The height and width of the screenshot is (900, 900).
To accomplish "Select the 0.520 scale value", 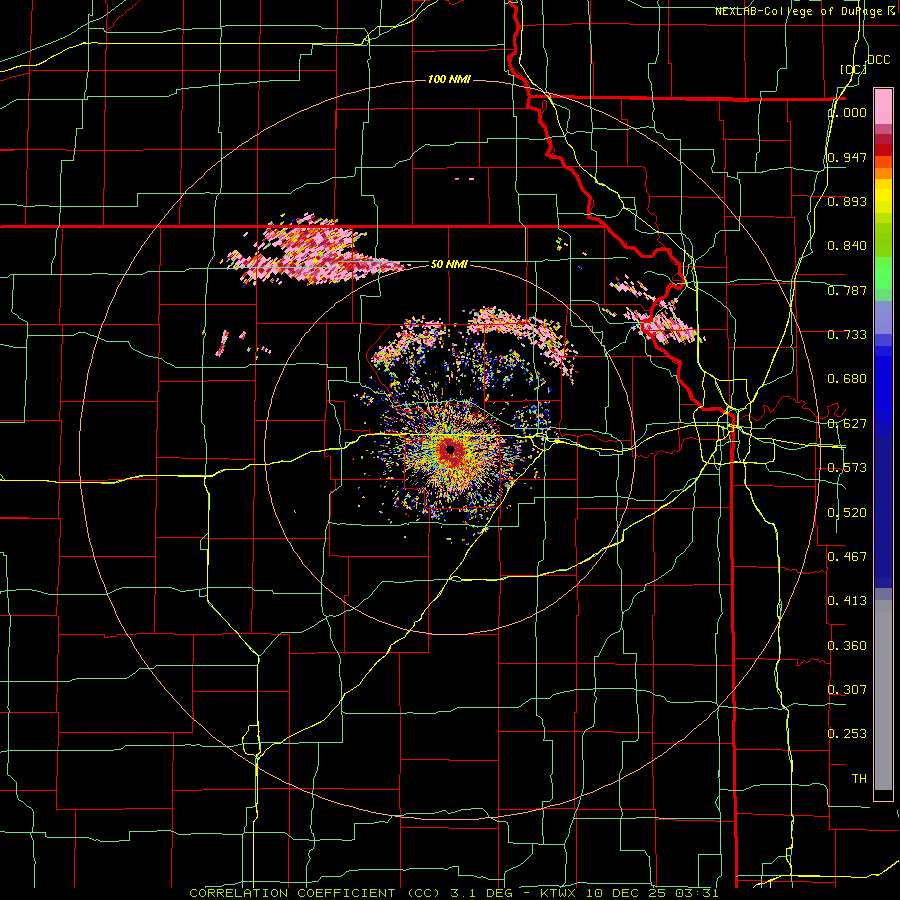I will (x=847, y=513).
